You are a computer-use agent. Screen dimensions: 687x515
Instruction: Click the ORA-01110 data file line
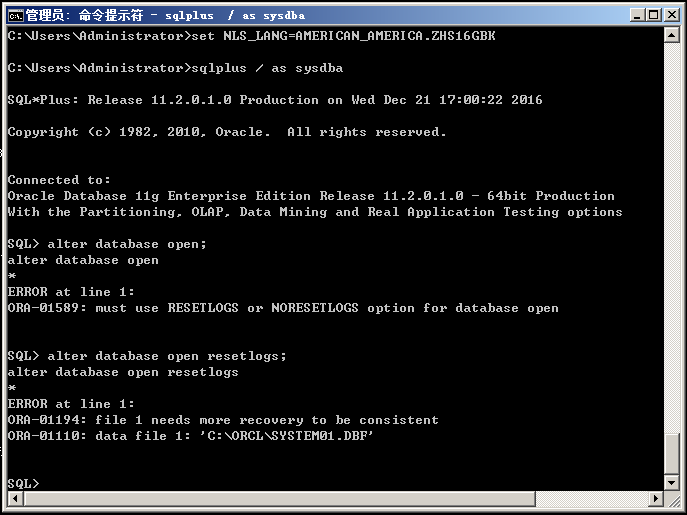[x=191, y=436]
